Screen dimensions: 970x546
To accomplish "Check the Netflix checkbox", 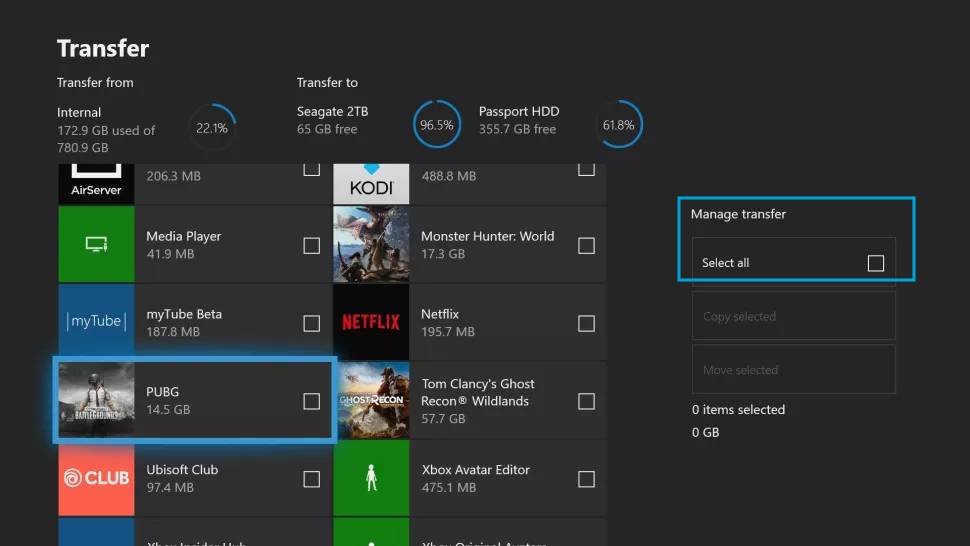I will click(586, 323).
